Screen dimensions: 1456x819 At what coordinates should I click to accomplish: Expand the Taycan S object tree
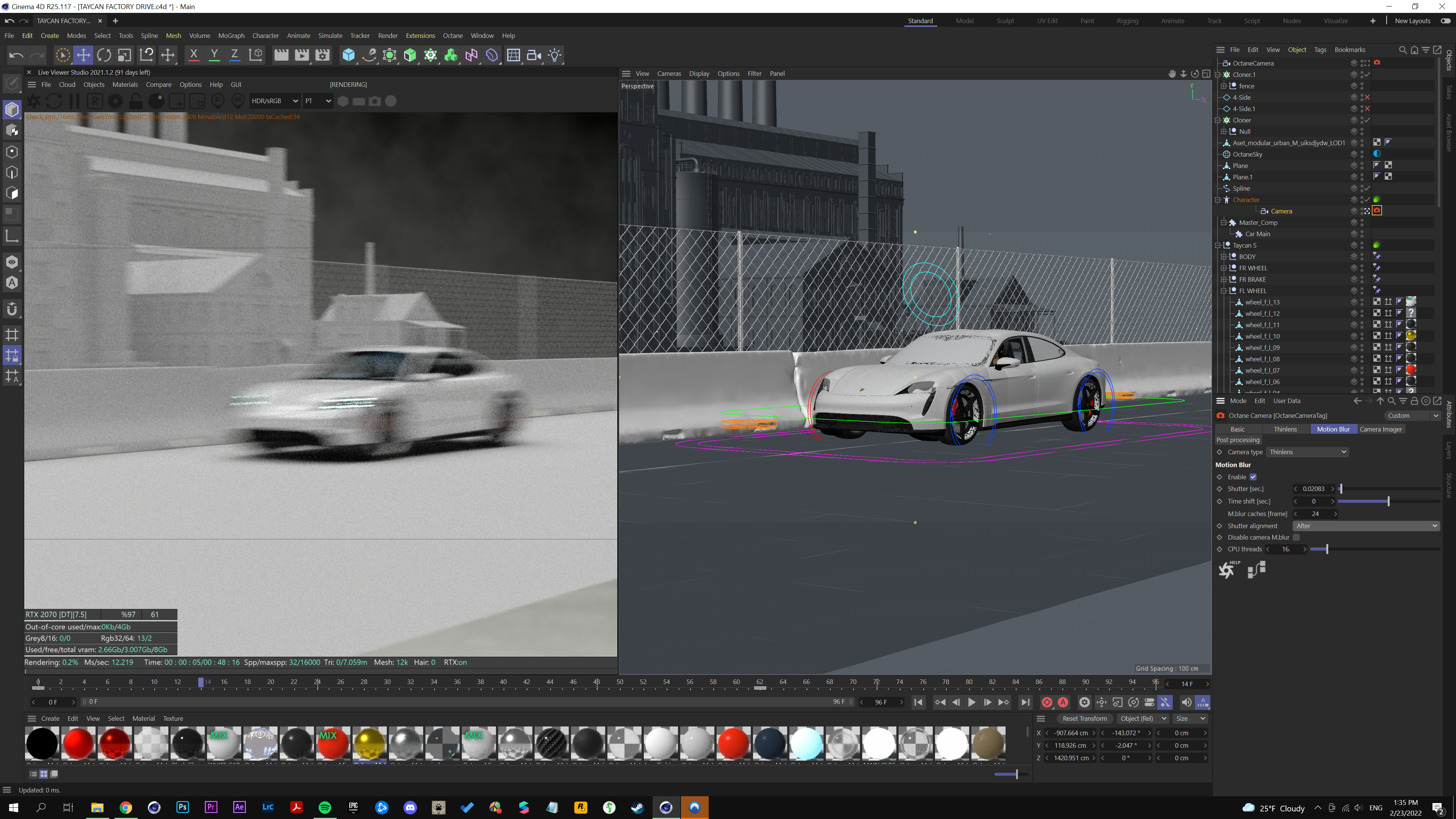tap(1218, 245)
